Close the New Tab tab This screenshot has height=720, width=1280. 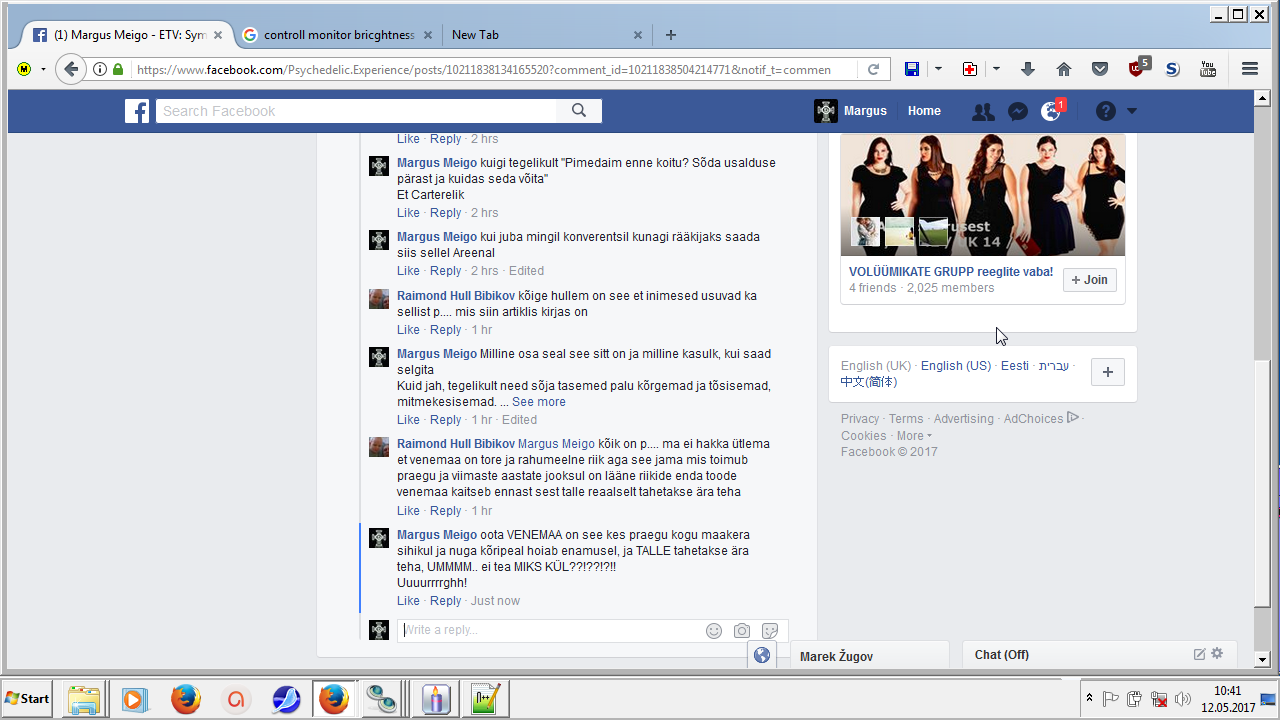(x=638, y=35)
